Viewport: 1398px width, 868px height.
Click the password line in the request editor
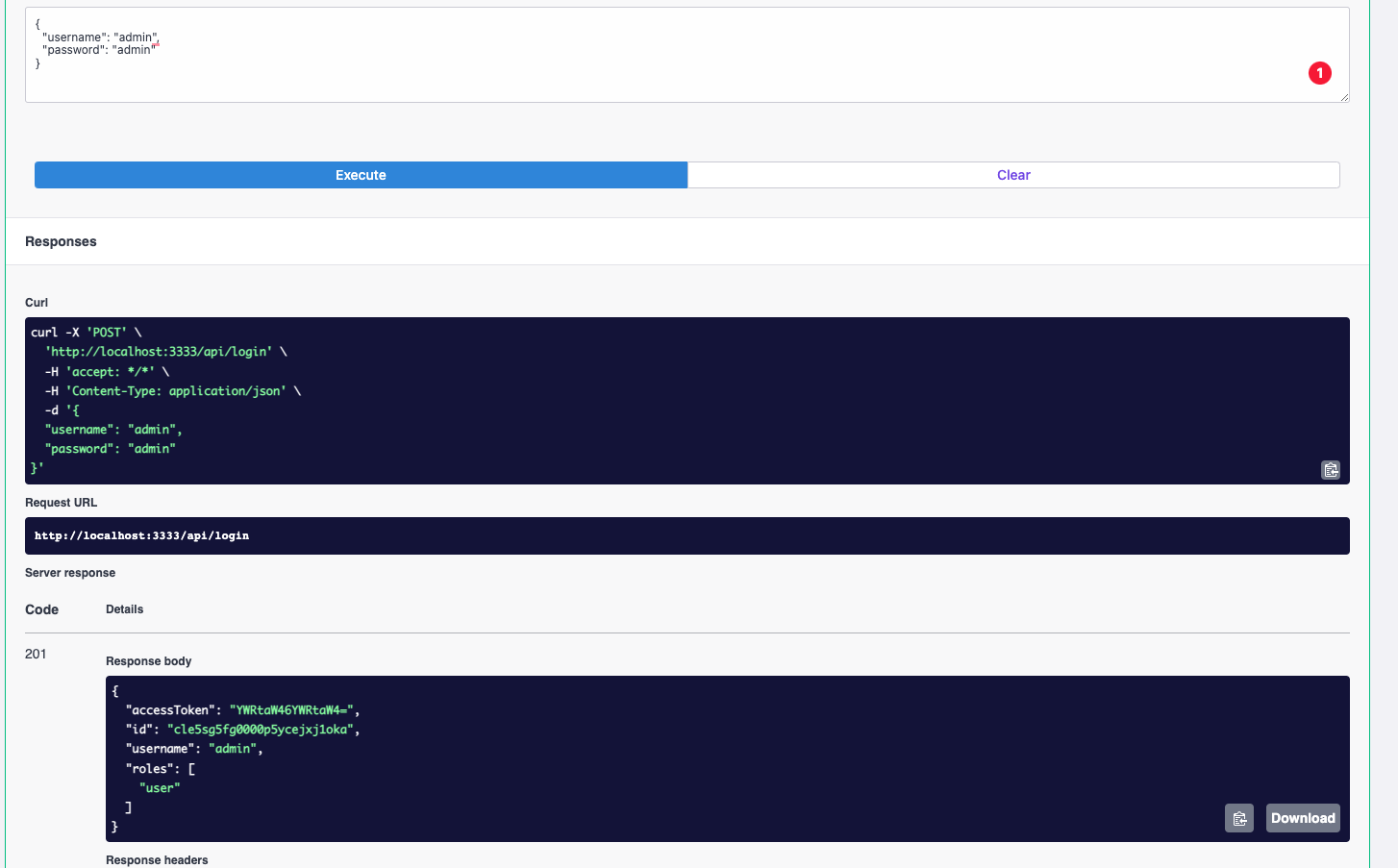(96, 49)
